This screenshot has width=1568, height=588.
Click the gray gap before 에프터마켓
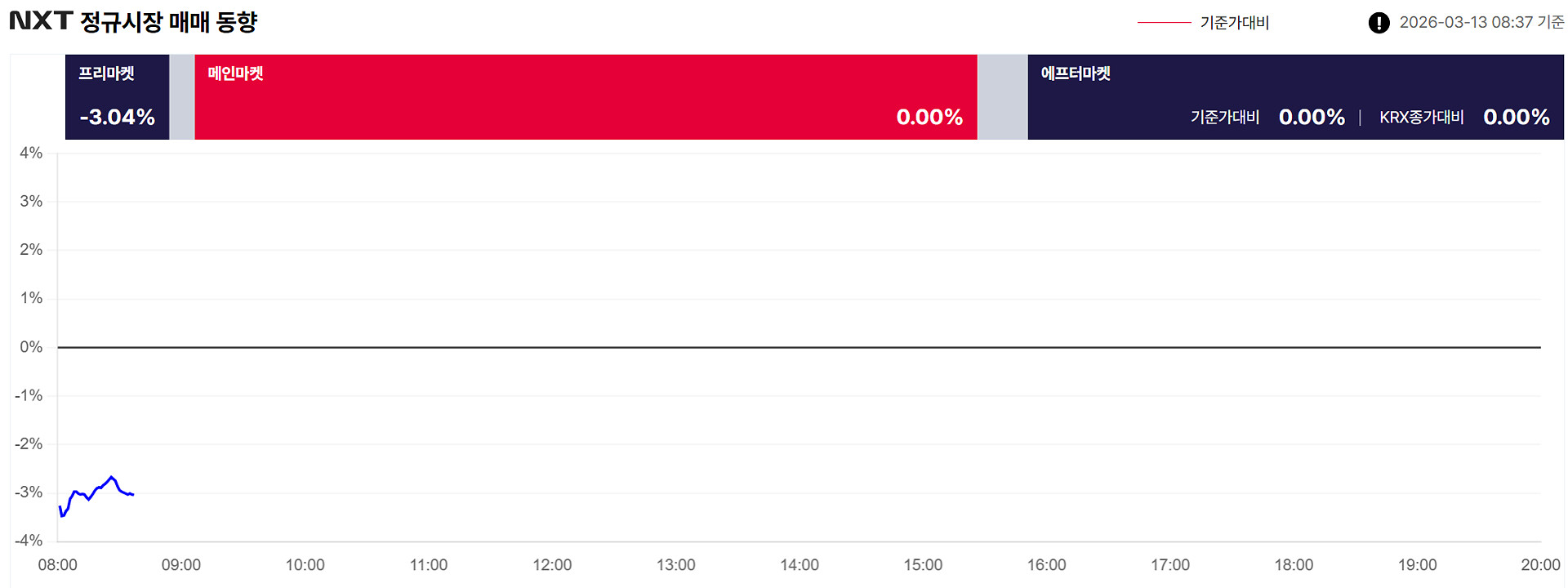pos(1002,96)
